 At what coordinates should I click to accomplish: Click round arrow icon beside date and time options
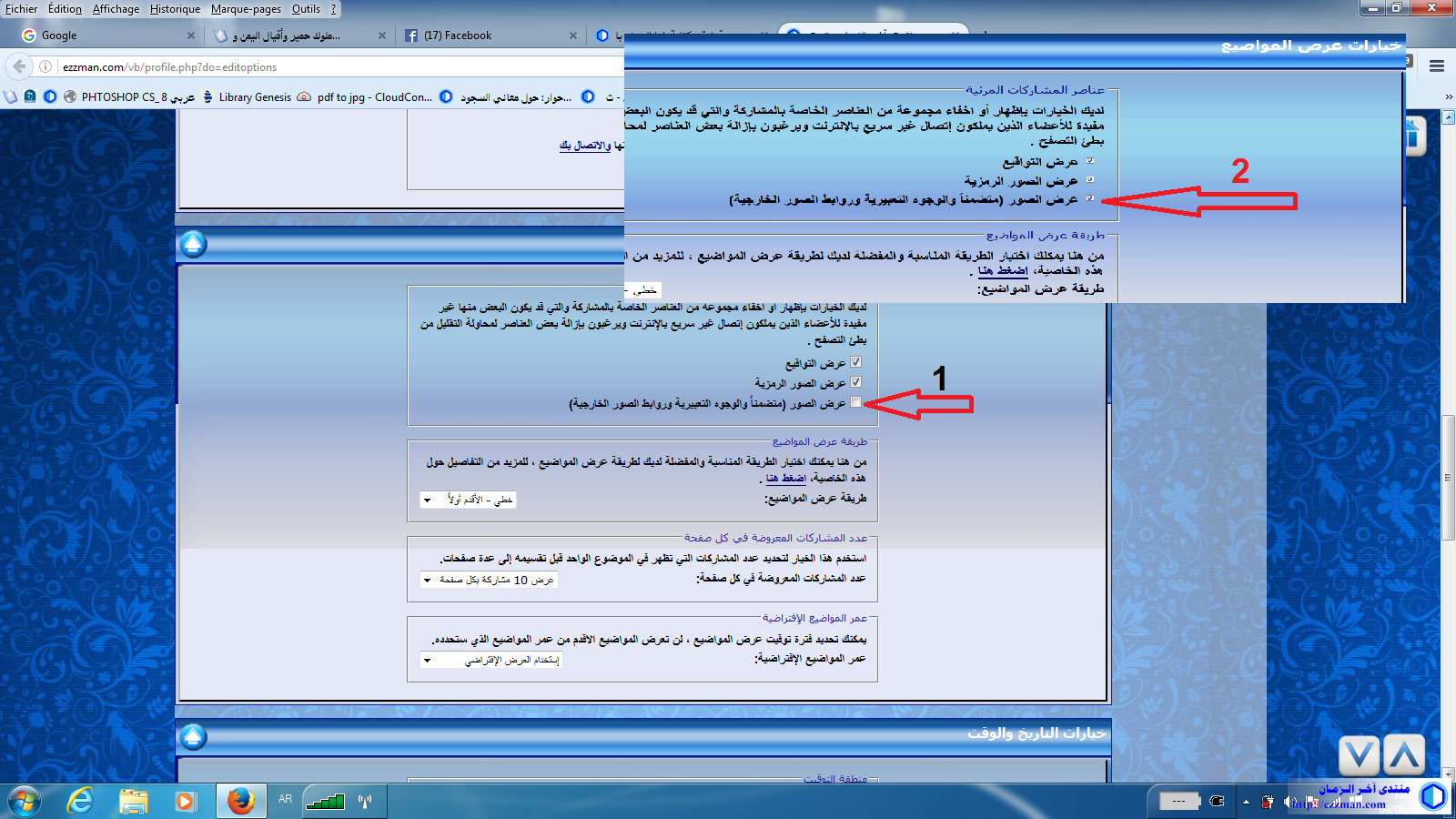tap(193, 737)
